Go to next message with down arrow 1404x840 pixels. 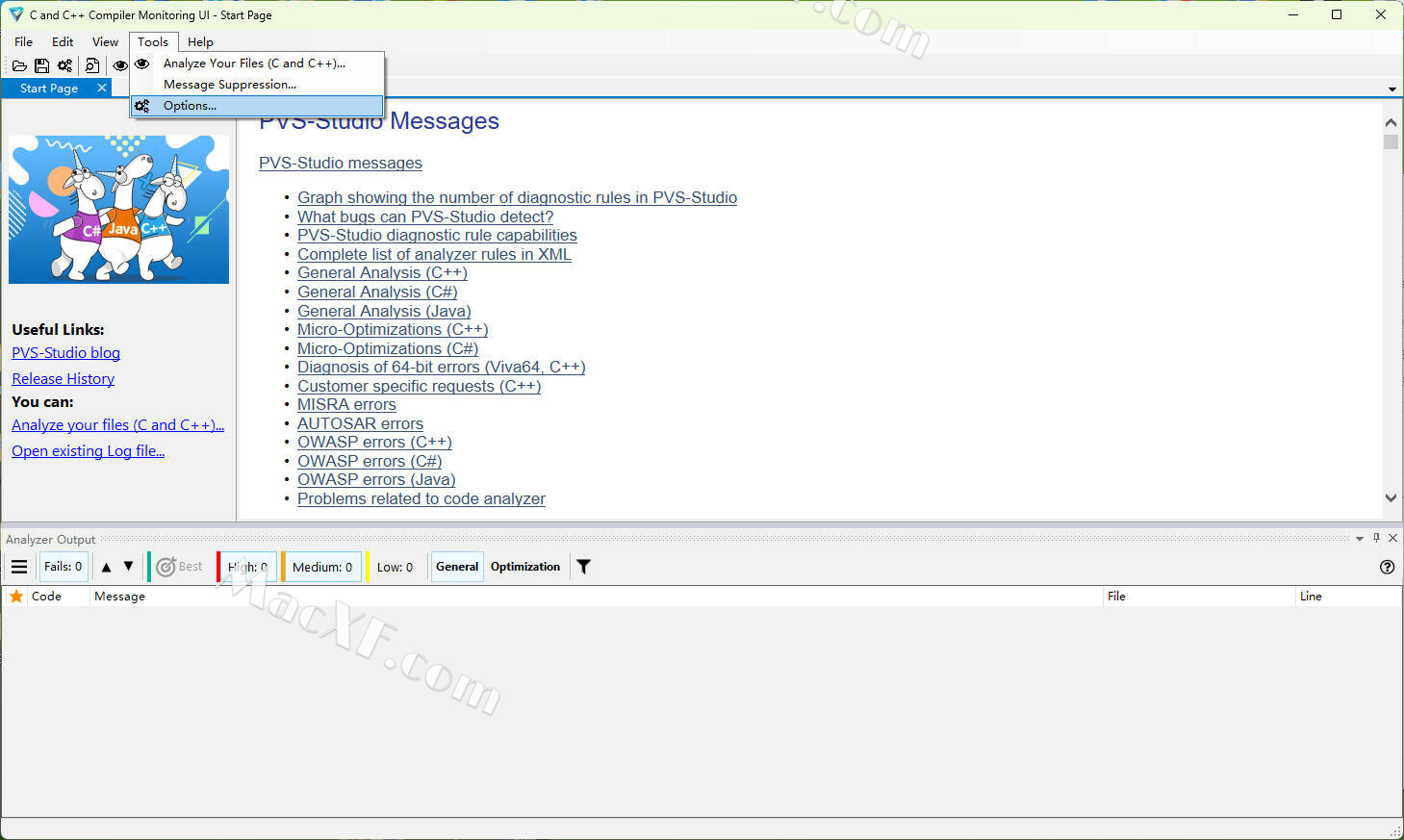128,567
